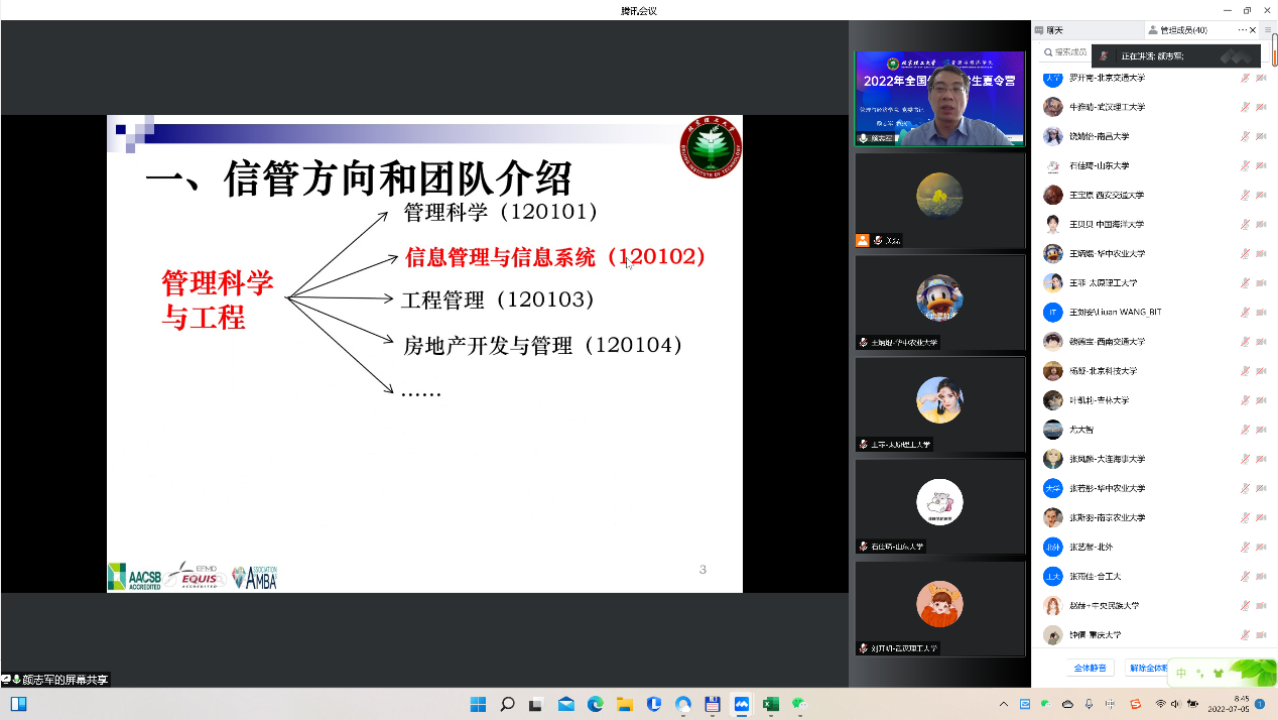This screenshot has height=720, width=1278.
Task: Close the member management panel
Action: (1253, 30)
